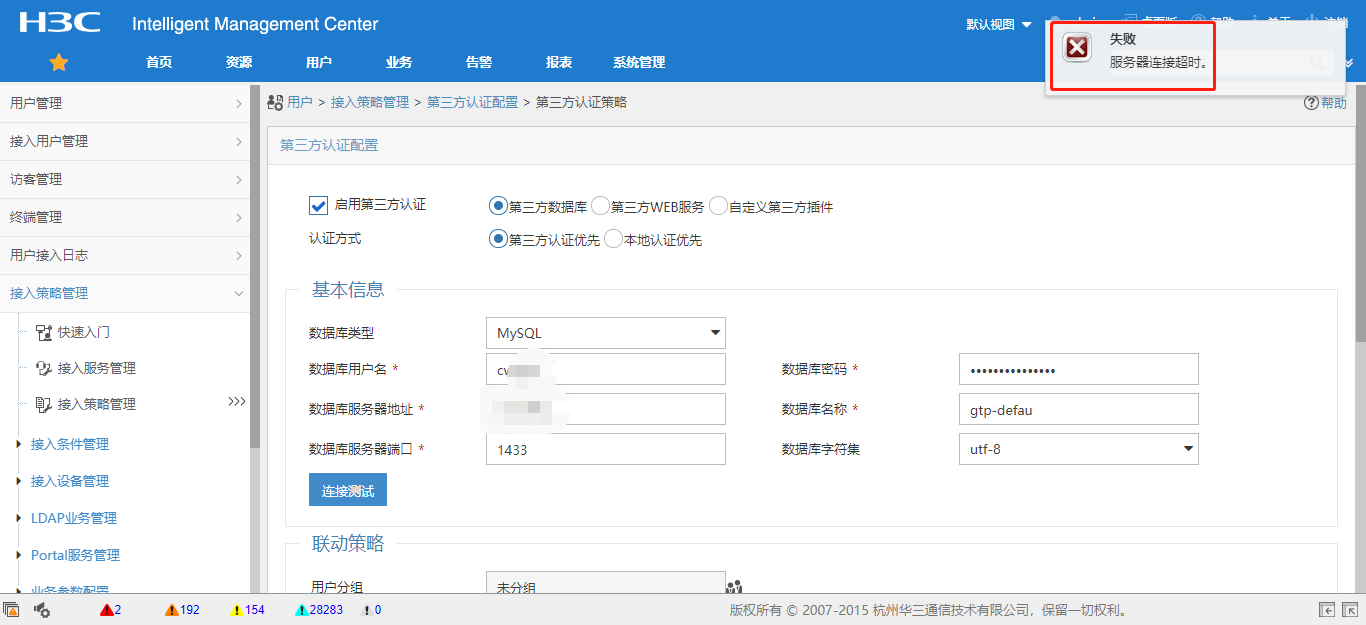The width and height of the screenshot is (1366, 625).
Task: Uncheck the 启用第三方认证 checkbox
Action: pyautogui.click(x=319, y=205)
